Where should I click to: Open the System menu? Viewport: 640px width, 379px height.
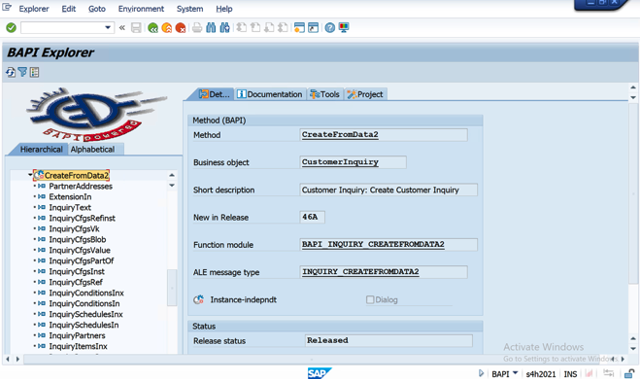(190, 9)
